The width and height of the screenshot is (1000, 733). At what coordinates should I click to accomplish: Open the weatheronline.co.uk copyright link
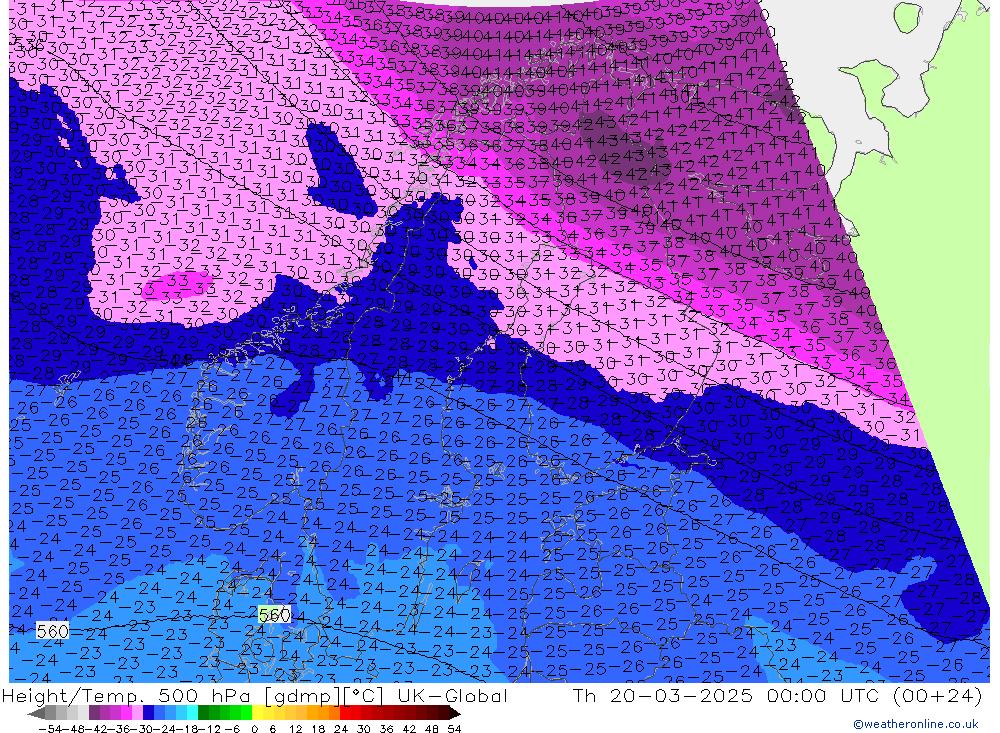915,724
